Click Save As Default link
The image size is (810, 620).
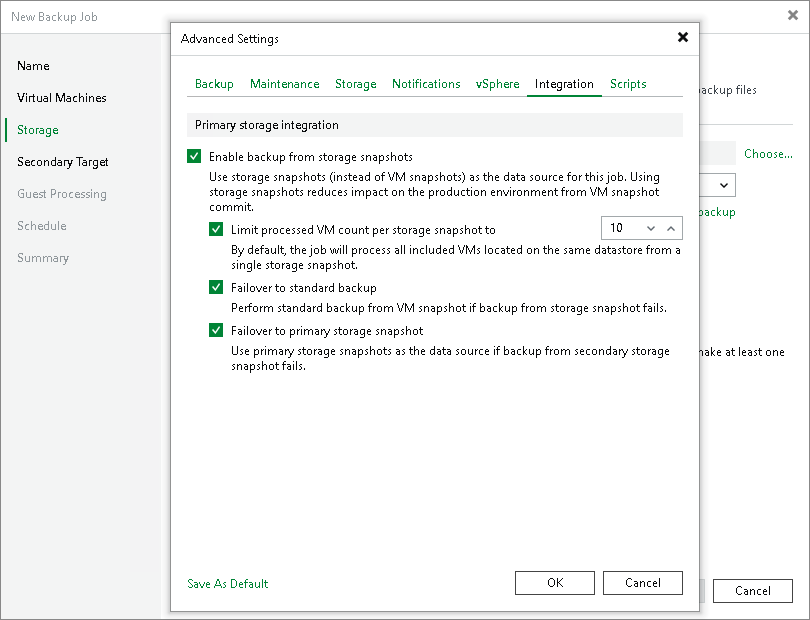[227, 583]
